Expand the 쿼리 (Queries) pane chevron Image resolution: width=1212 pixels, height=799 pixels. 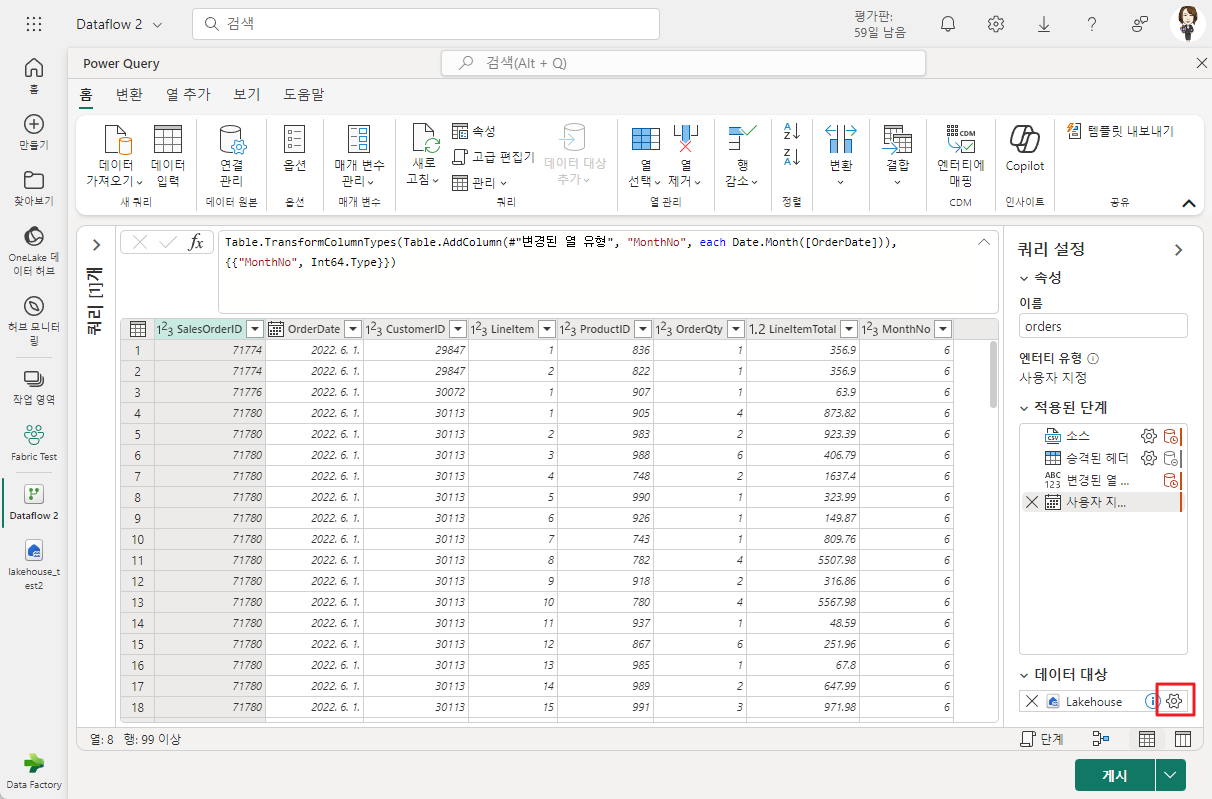97,244
